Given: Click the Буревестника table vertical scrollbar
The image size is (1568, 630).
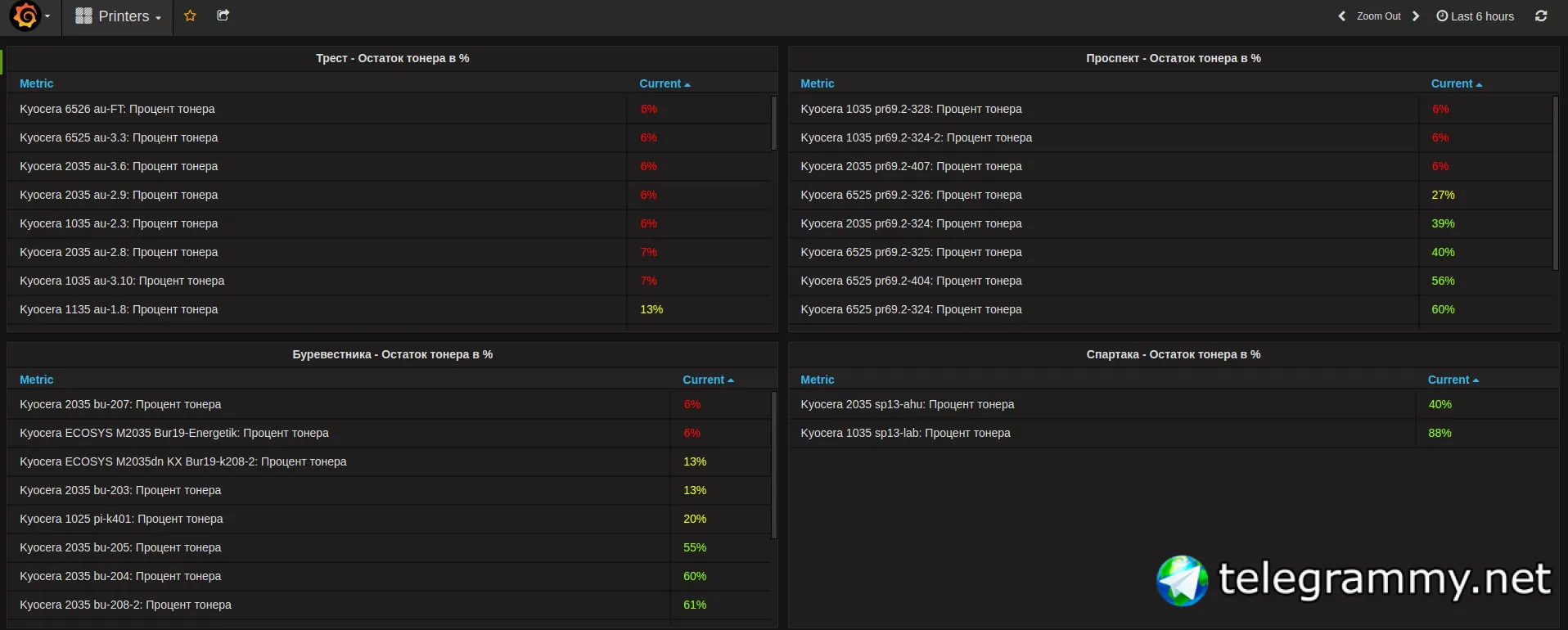Looking at the screenshot, I should (x=773, y=465).
